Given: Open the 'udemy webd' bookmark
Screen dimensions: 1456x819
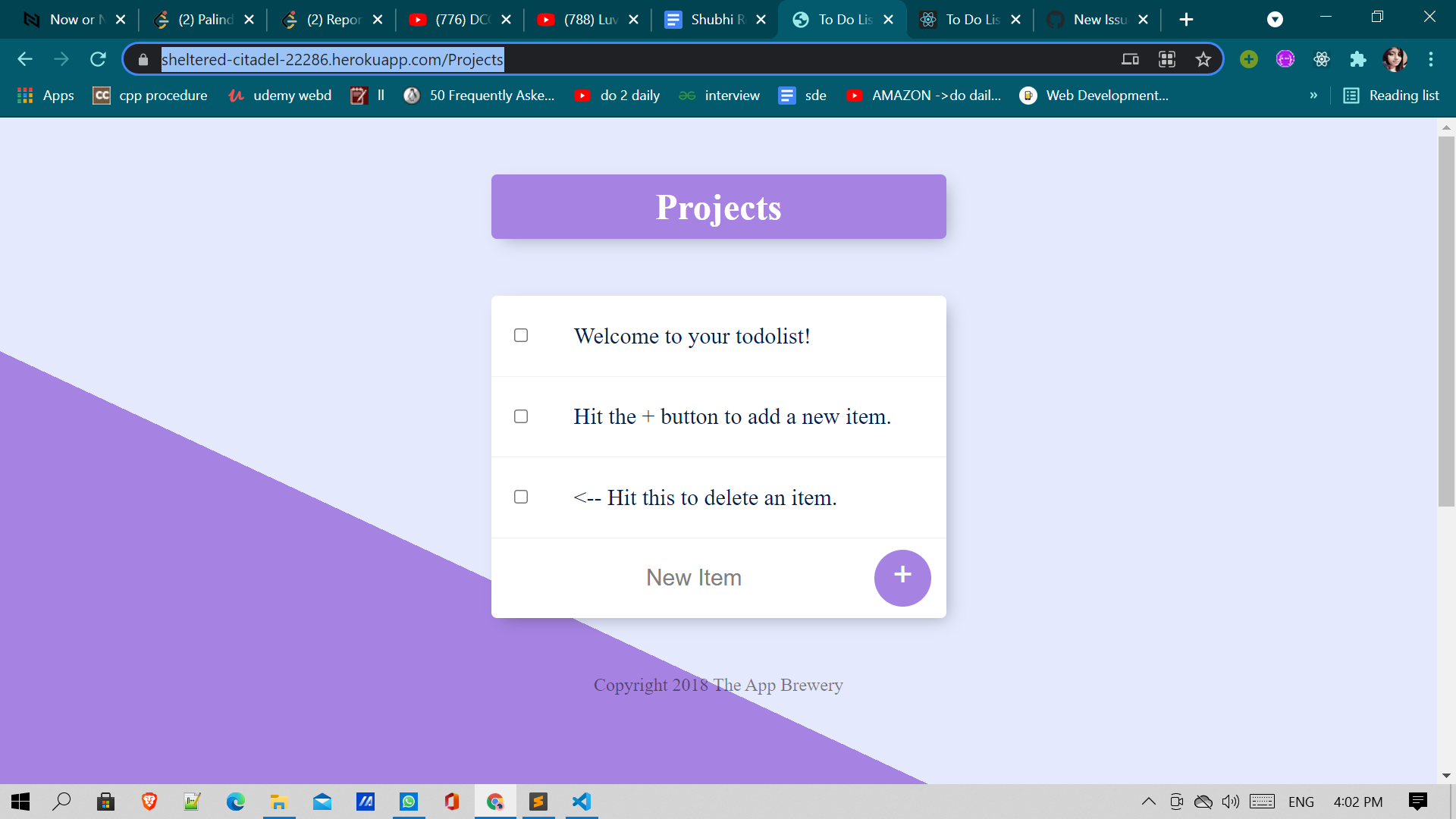Looking at the screenshot, I should [x=280, y=96].
